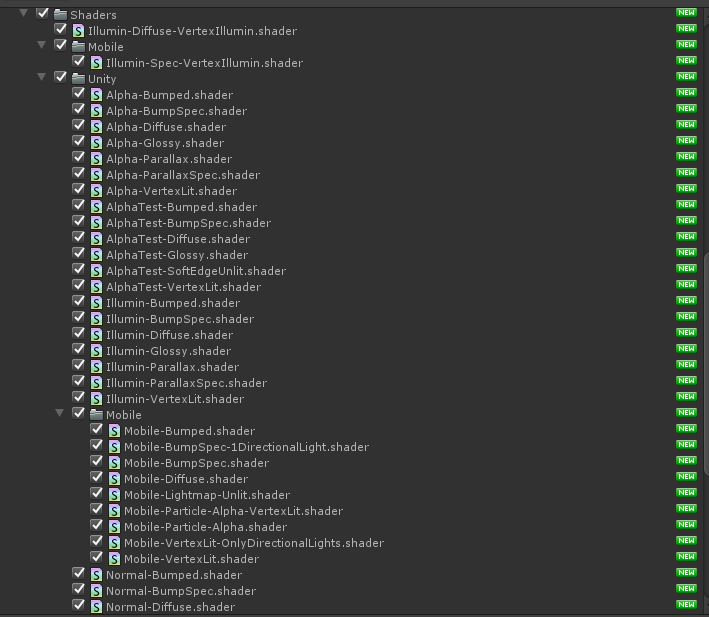Click shader icon for Illumin-Diffuse-VertexIllumin.shader
The image size is (709, 617).
[78, 31]
